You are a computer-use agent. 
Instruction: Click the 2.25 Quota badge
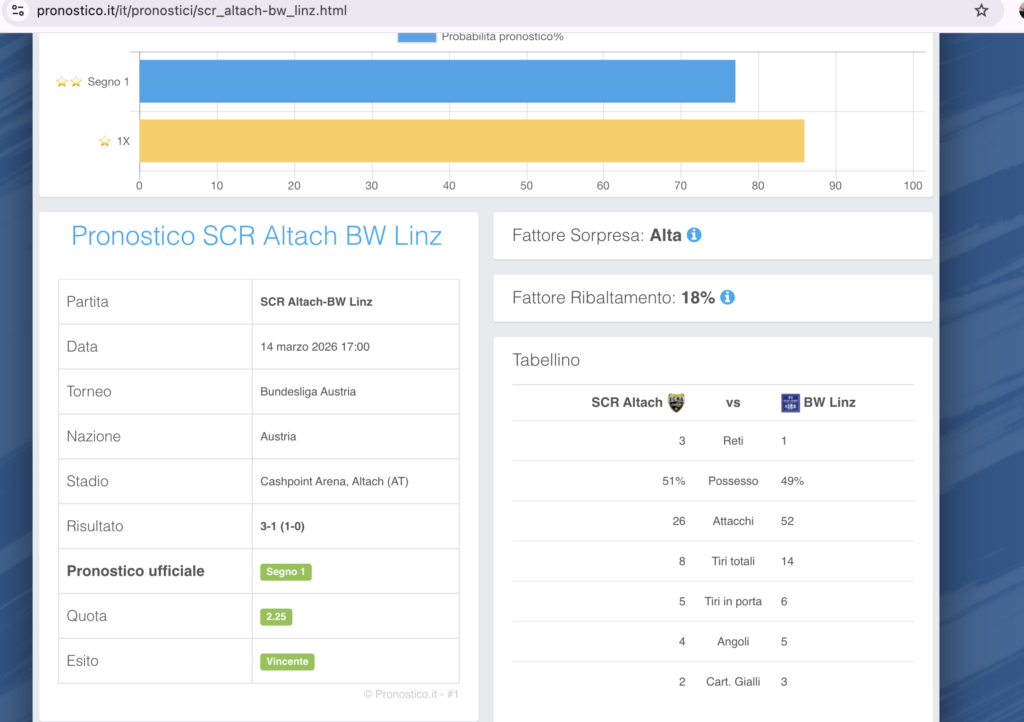pos(276,617)
